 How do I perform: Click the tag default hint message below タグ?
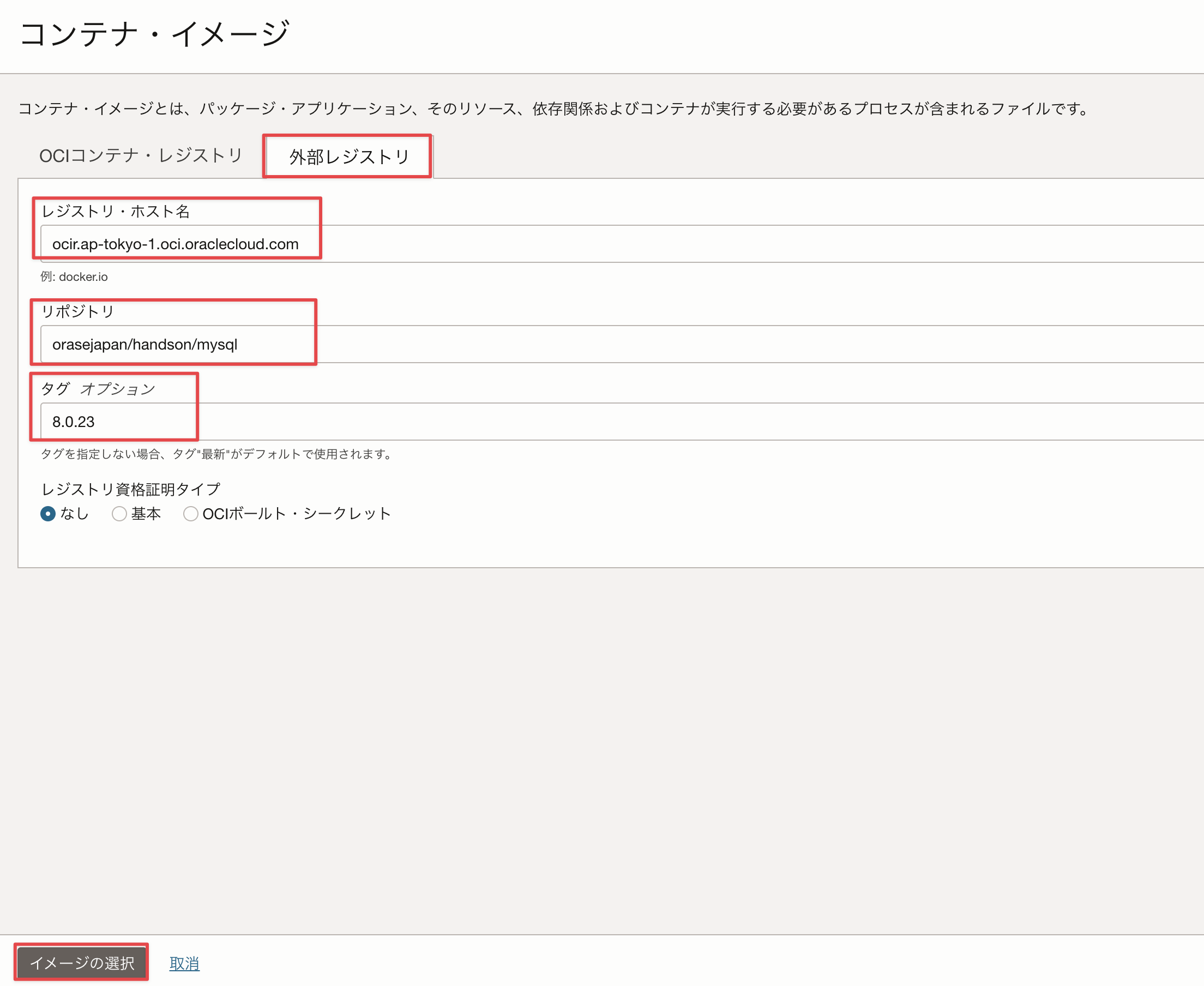point(217,454)
